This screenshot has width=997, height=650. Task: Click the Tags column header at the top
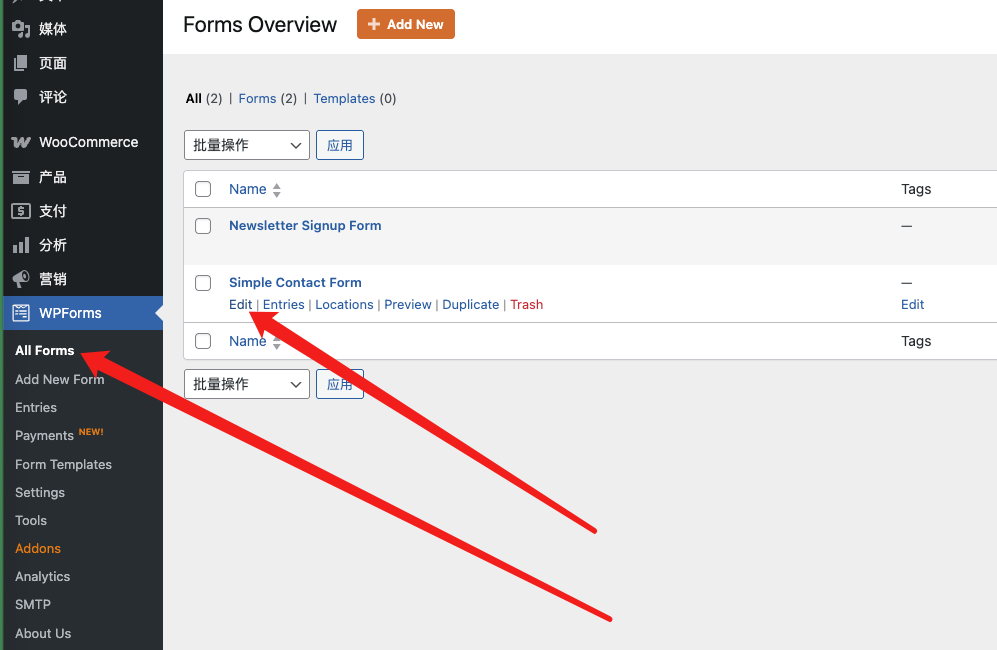click(x=916, y=189)
